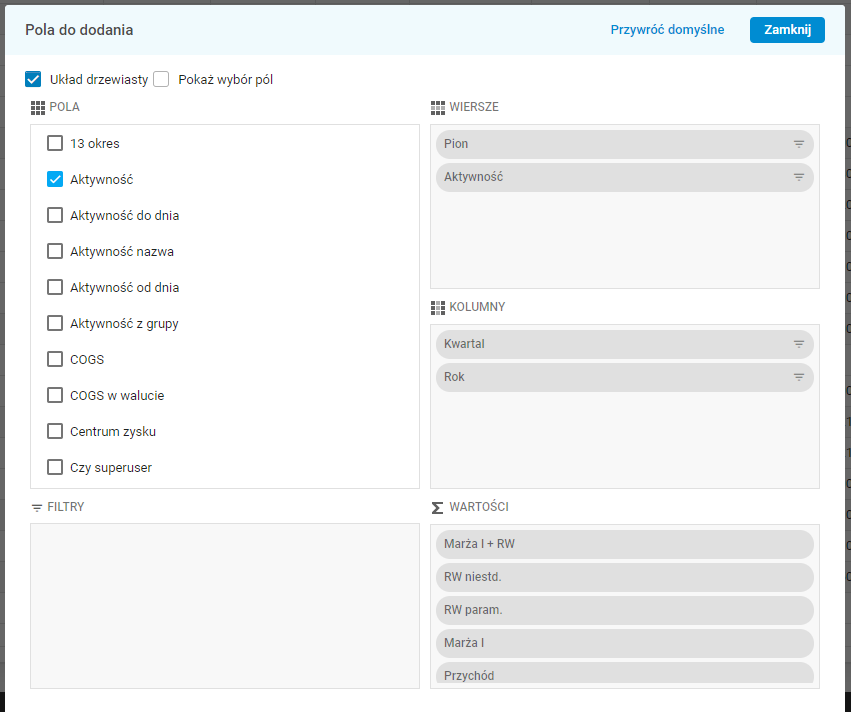Image resolution: width=851 pixels, height=712 pixels.
Task: Click the grid icon beside POLA header
Action: click(x=38, y=107)
